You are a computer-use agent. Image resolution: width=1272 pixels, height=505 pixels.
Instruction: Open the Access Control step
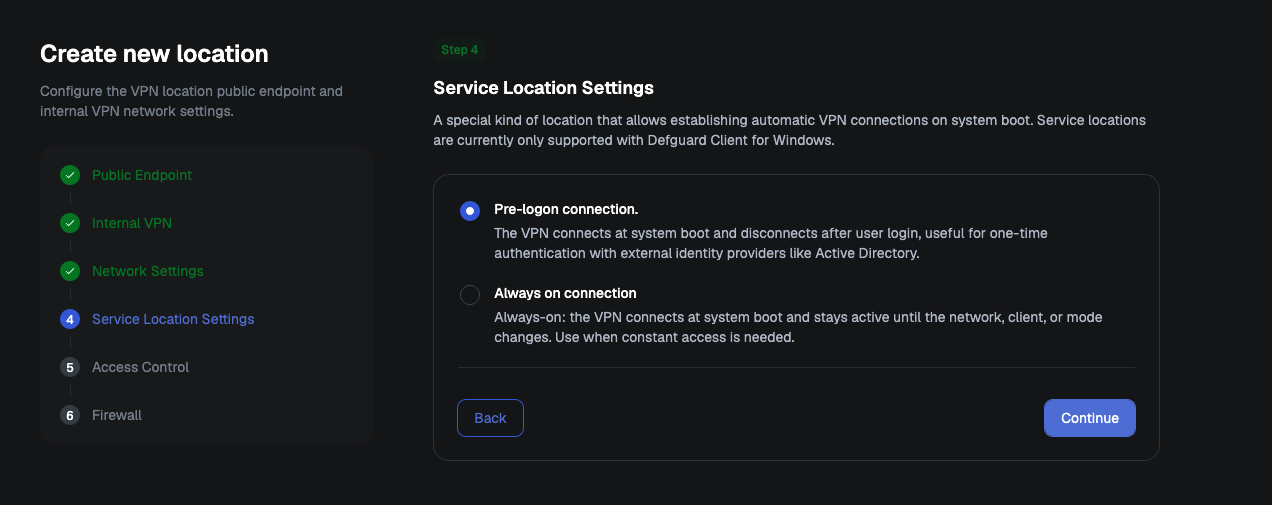pyautogui.click(x=140, y=367)
